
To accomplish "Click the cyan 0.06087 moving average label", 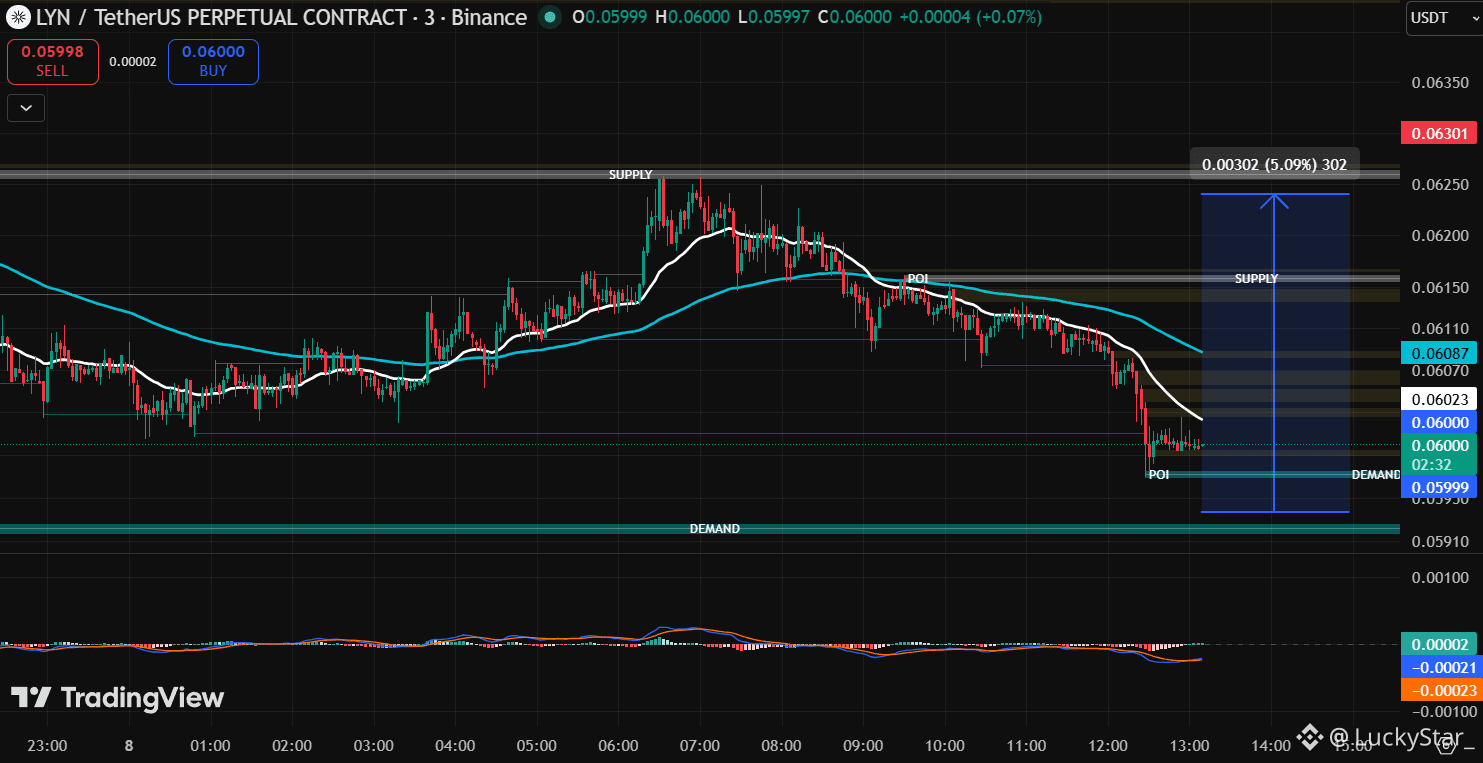I will (1439, 352).
